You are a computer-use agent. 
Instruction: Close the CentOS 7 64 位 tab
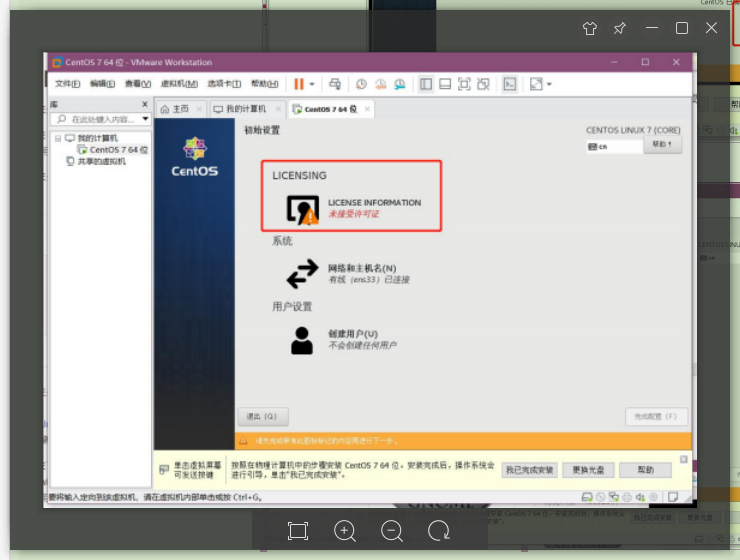pyautogui.click(x=367, y=109)
